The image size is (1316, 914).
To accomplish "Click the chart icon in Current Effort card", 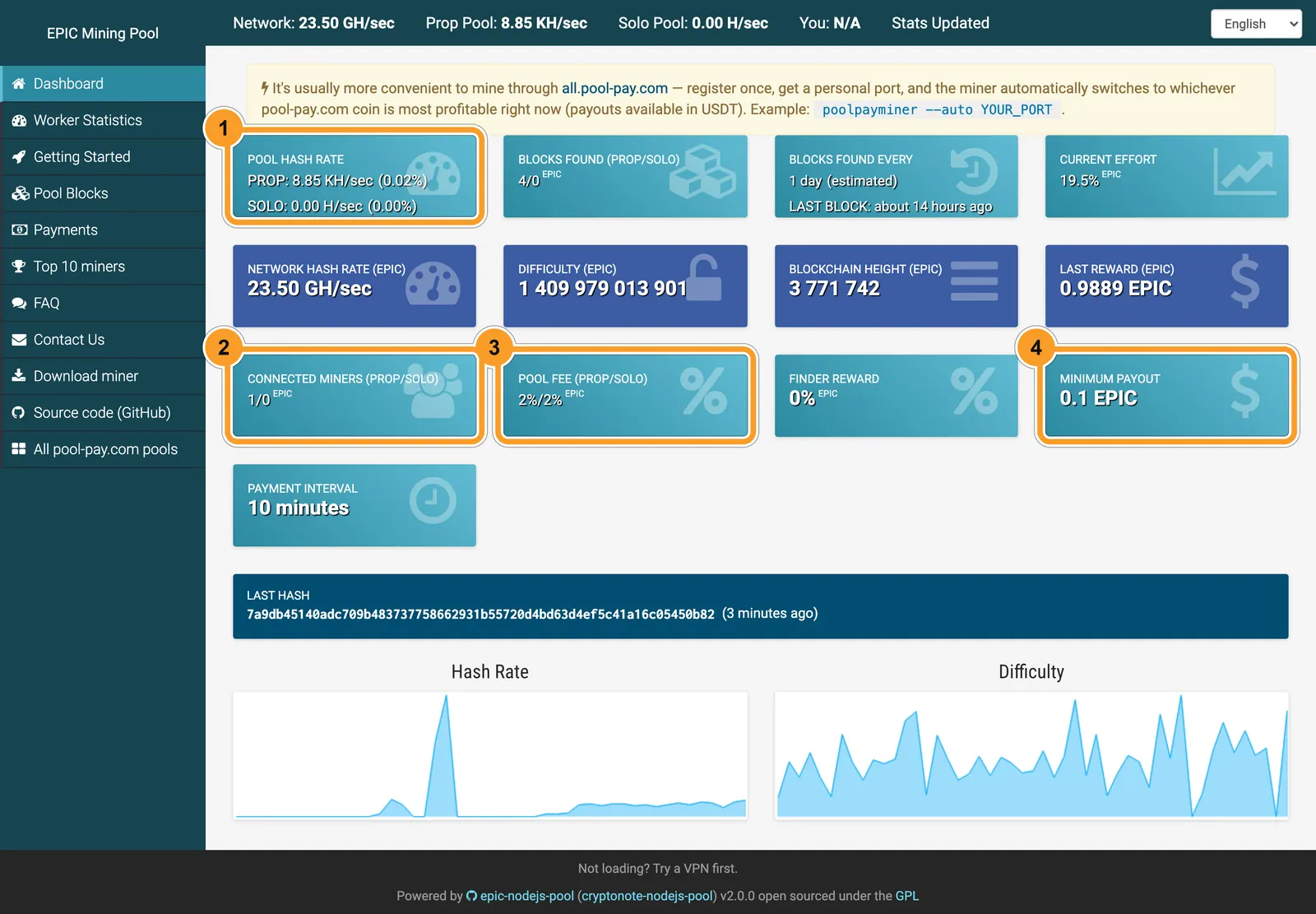I will point(1244,171).
